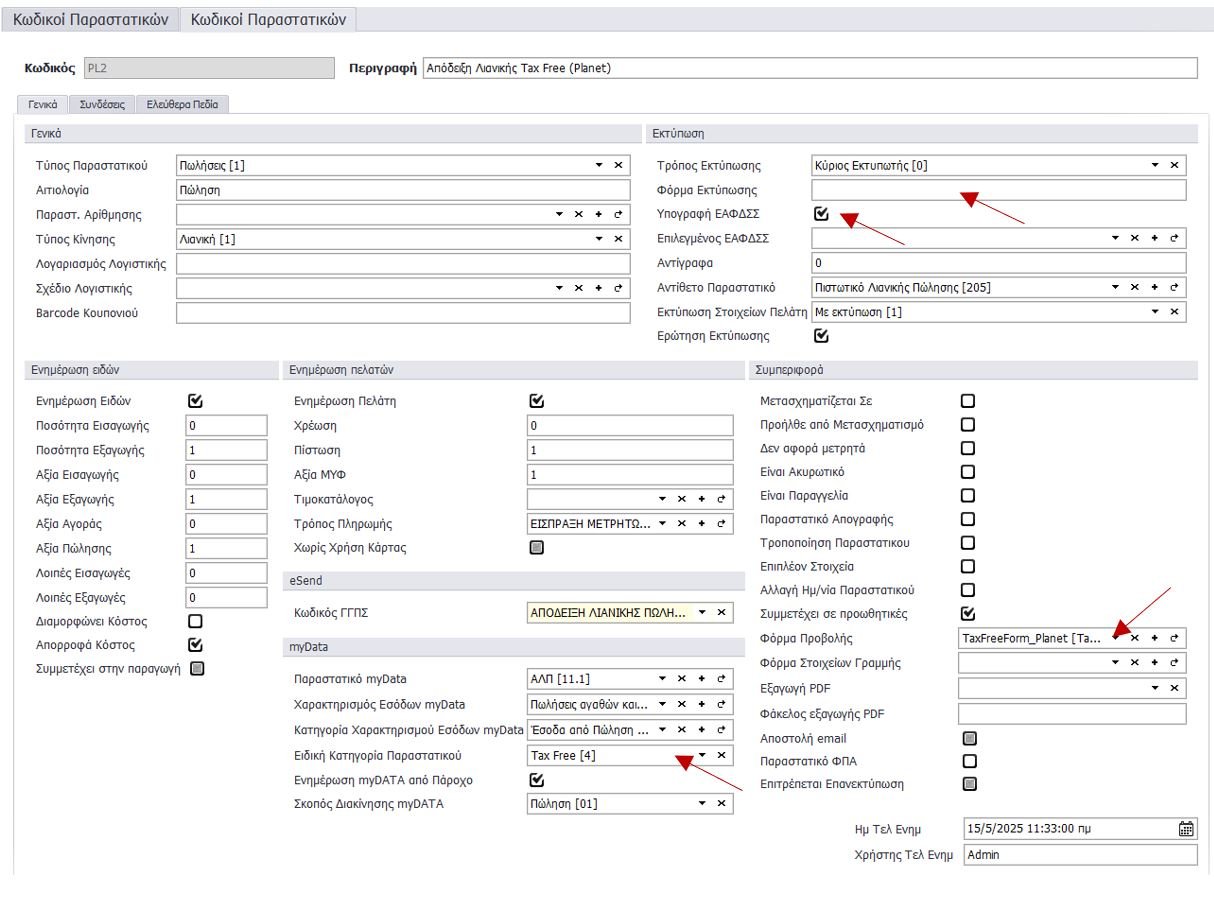The height and width of the screenshot is (919, 1214).
Task: Click the plus icon in Φόρμα Στοιχείων Γραμμής
Action: coord(1154,662)
